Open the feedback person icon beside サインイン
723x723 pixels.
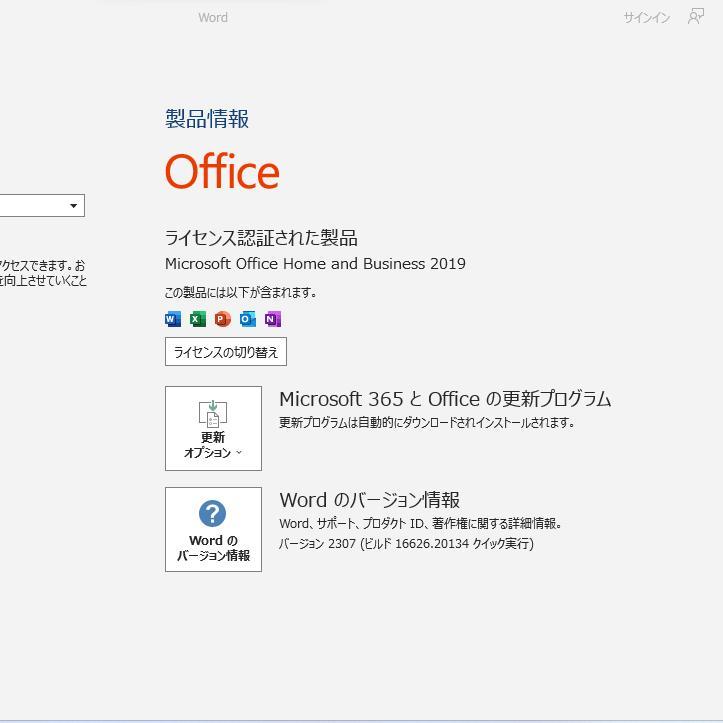click(x=696, y=17)
